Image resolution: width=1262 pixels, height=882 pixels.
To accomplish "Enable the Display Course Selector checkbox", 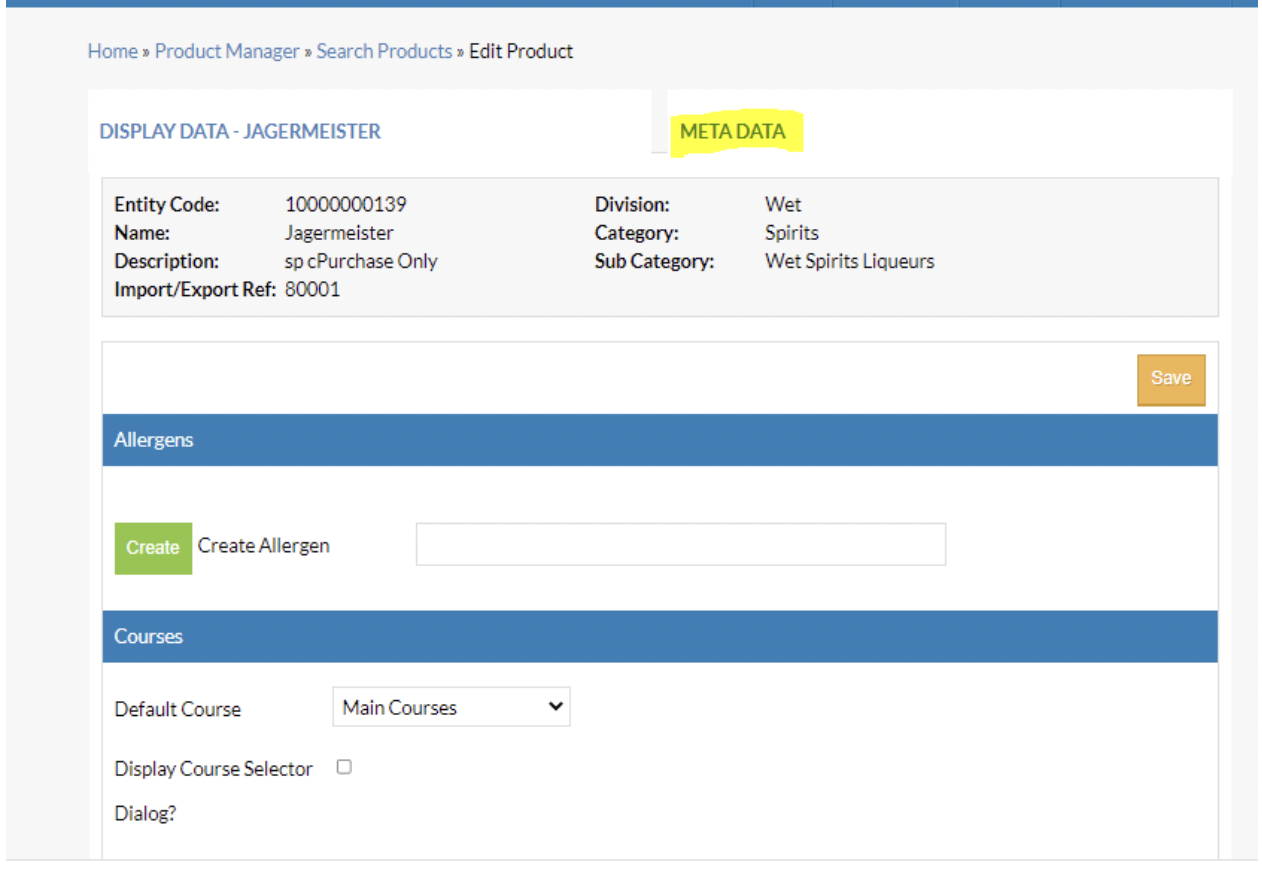I will (x=344, y=767).
